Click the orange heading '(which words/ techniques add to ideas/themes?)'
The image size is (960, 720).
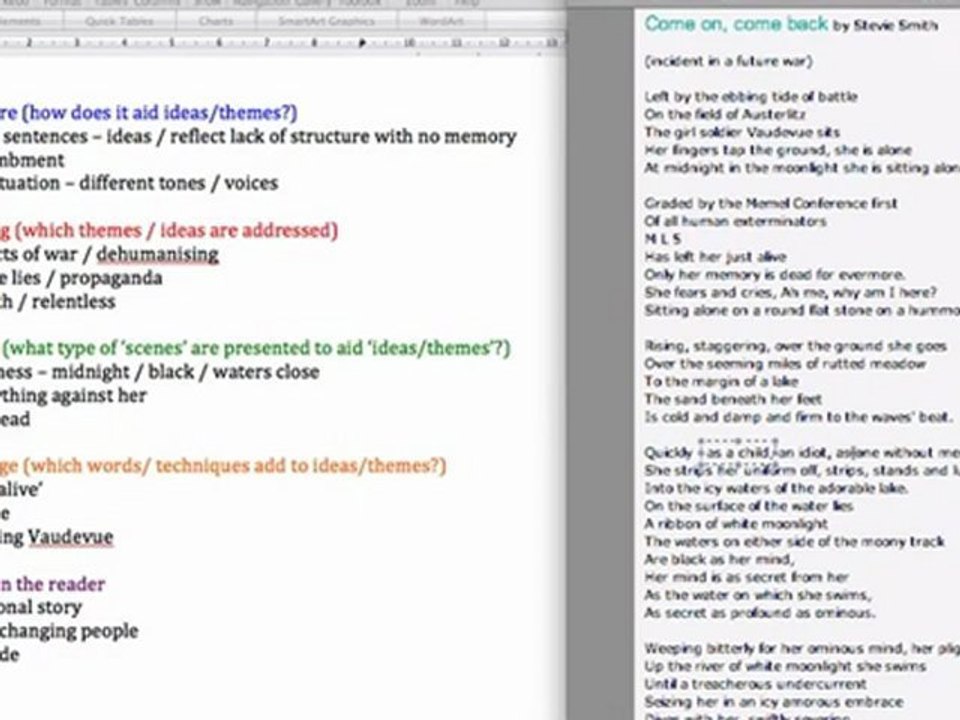pyautogui.click(x=234, y=466)
